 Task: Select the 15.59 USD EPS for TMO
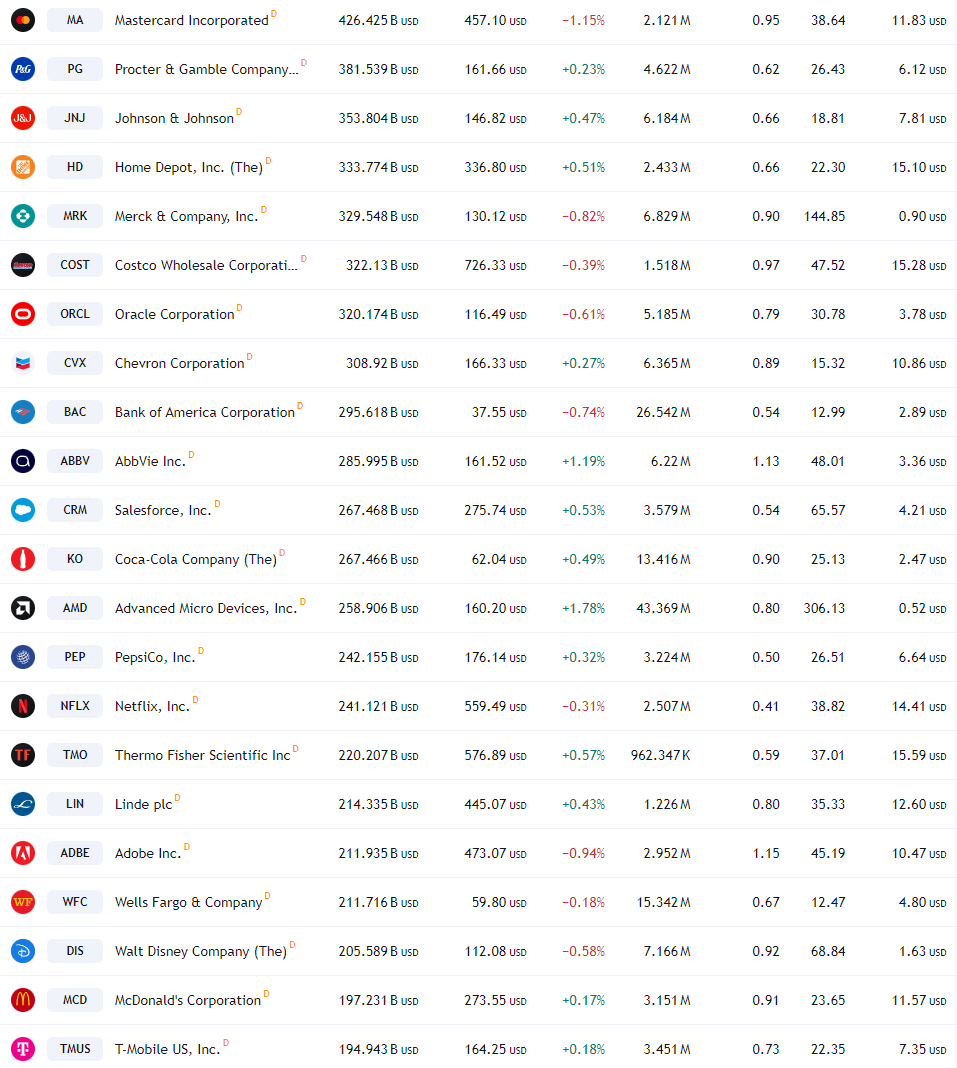click(919, 755)
